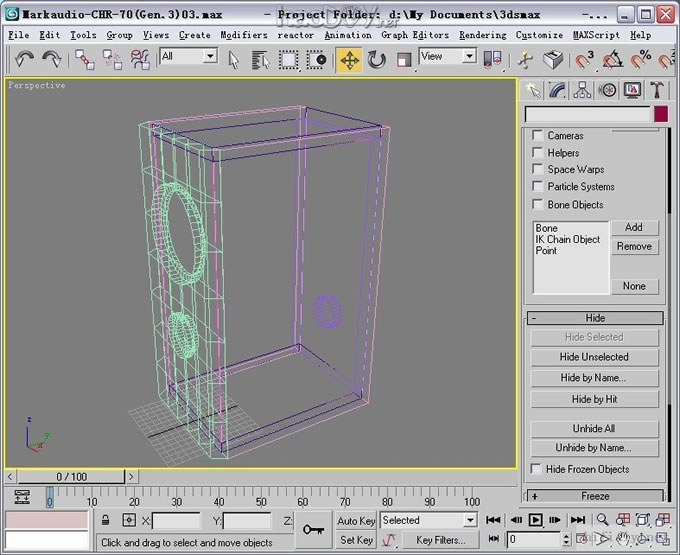Image resolution: width=680 pixels, height=555 pixels.
Task: Open the selection filter All dropdown
Action: coord(188,57)
